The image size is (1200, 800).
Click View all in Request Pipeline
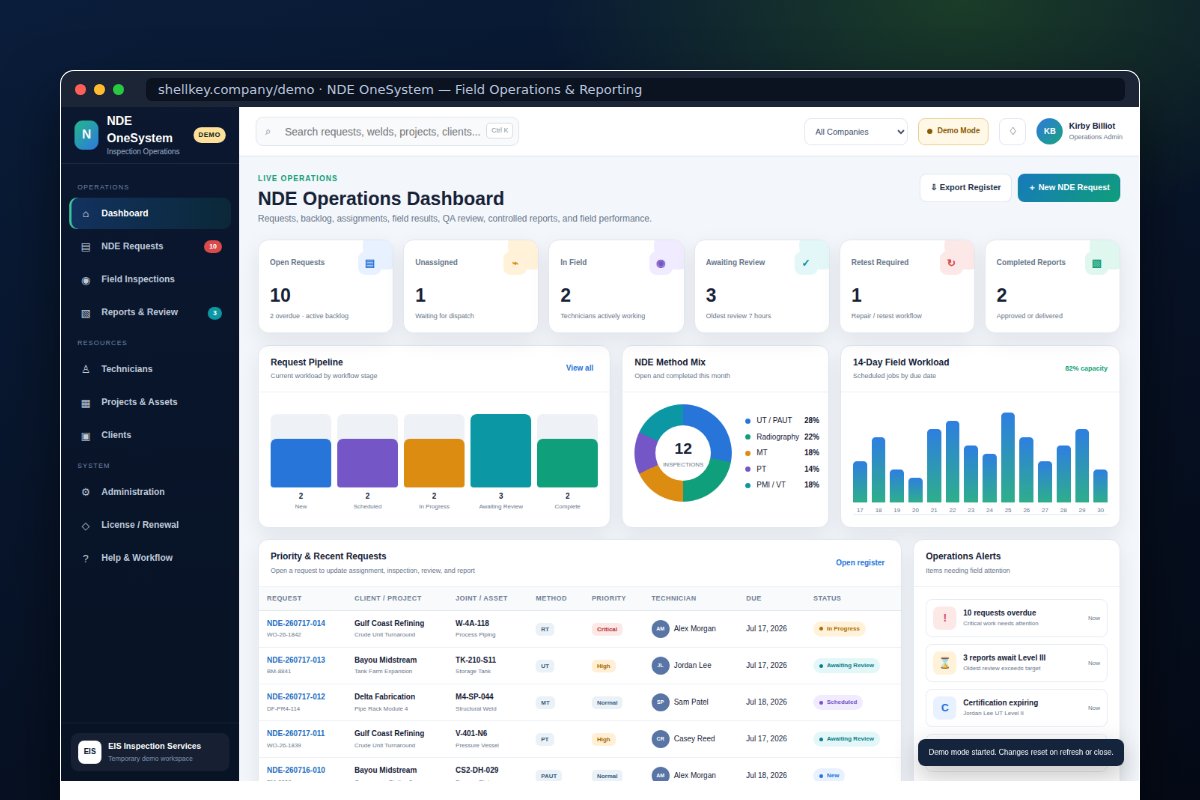(580, 368)
